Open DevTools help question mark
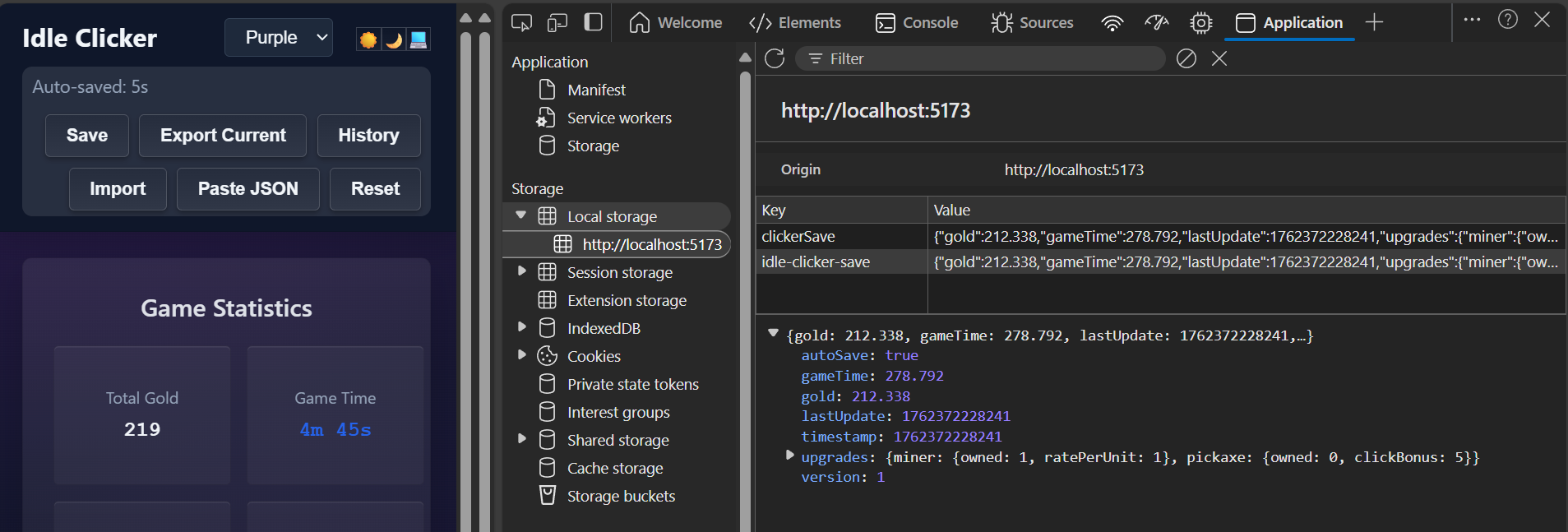 point(1507,19)
